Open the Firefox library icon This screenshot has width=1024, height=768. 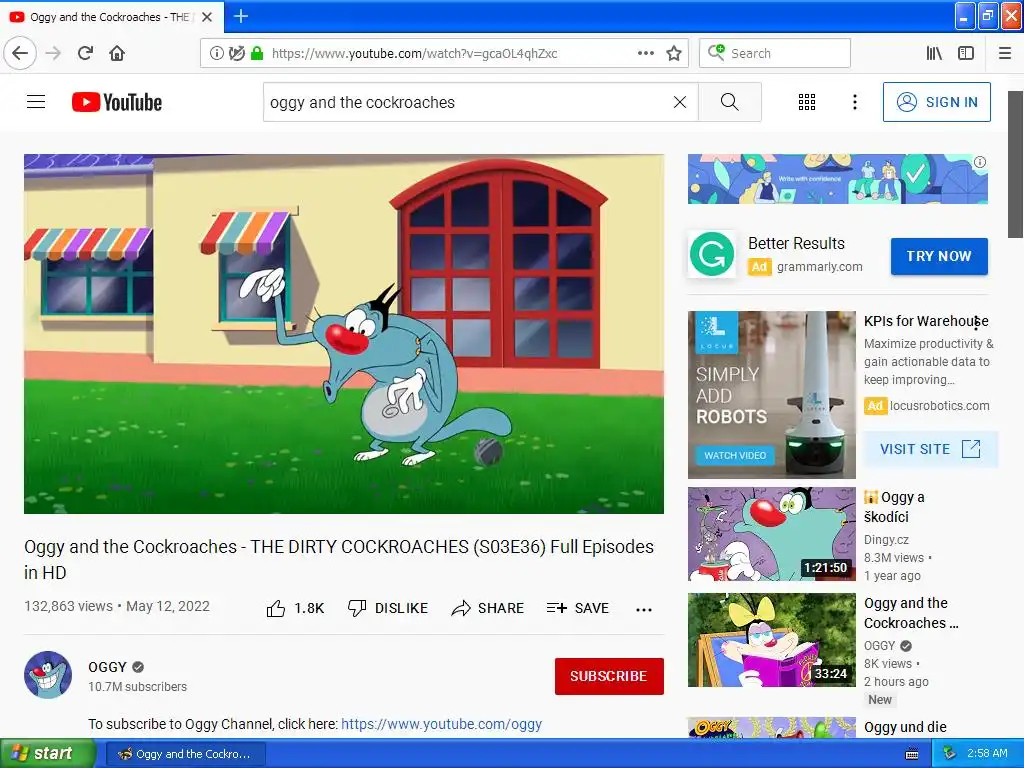934,53
